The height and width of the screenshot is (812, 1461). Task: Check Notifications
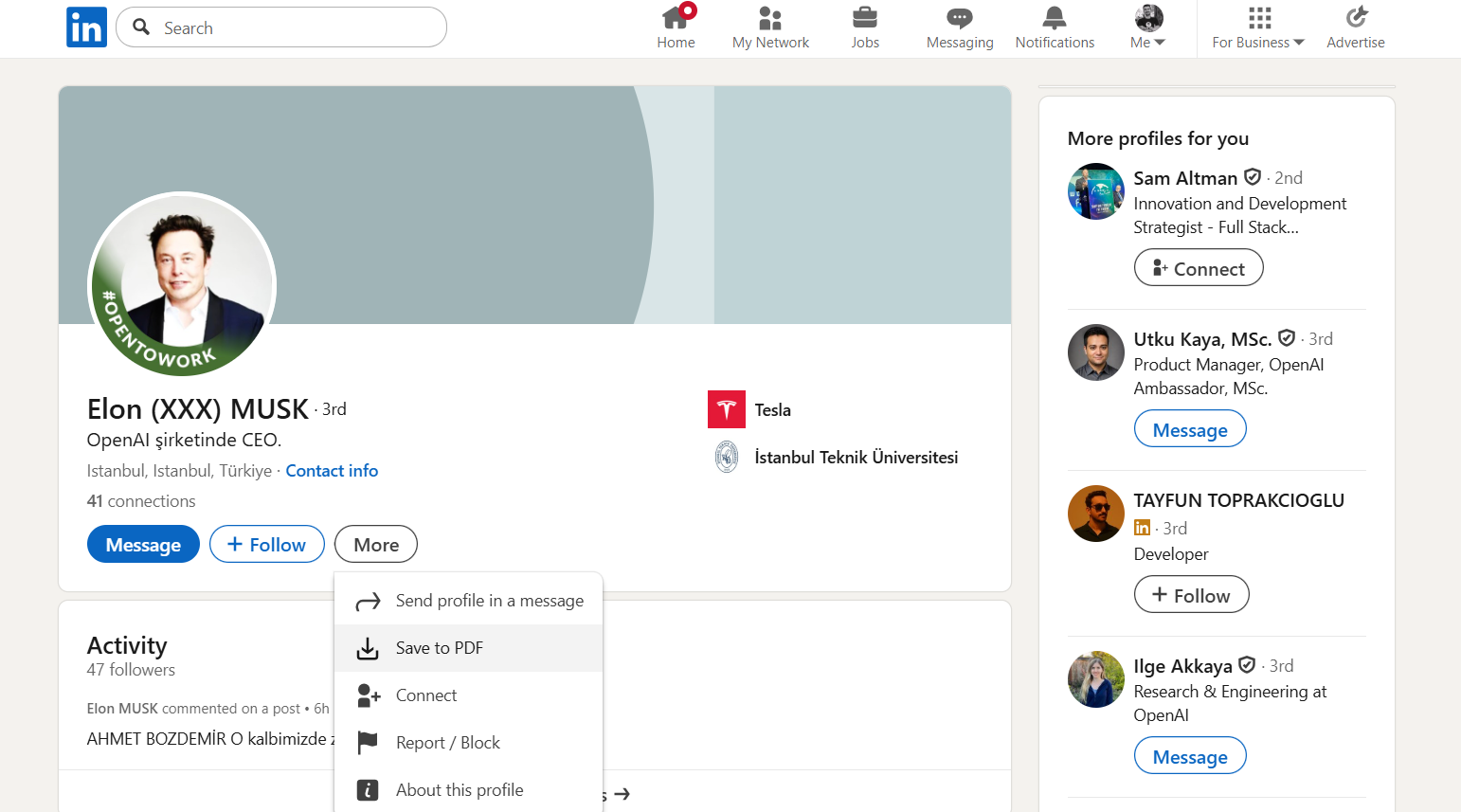(x=1055, y=27)
